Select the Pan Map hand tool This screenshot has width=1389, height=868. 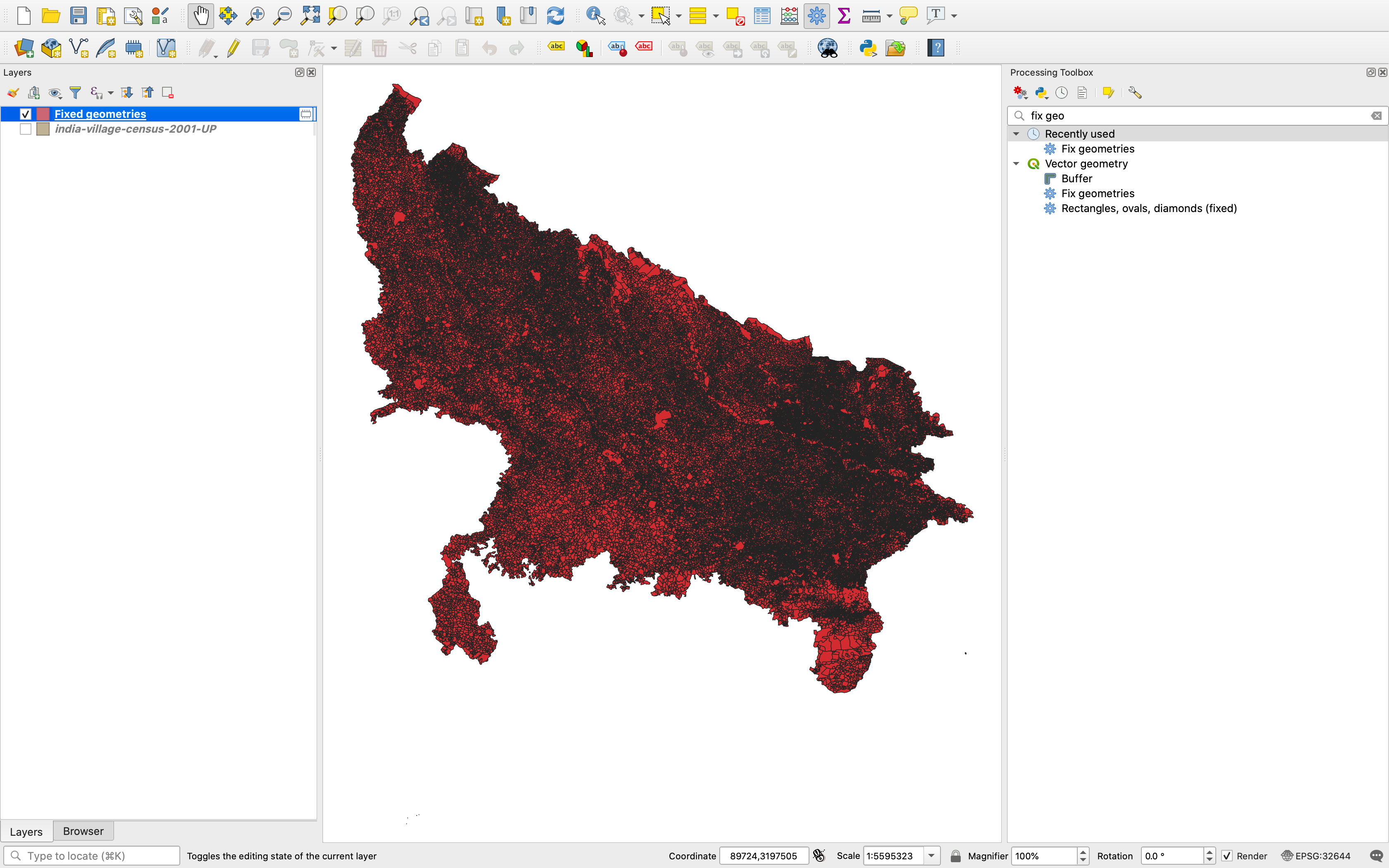point(200,16)
